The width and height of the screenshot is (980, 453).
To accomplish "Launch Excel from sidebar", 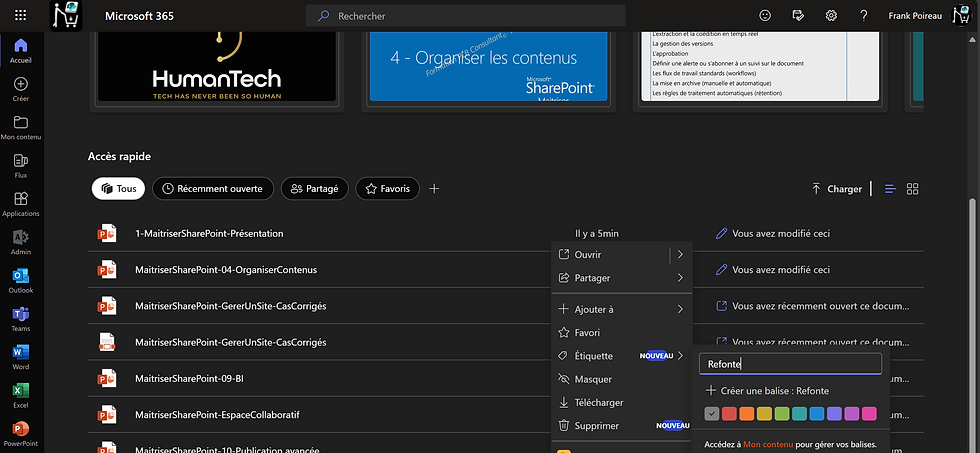I will coord(21,396).
